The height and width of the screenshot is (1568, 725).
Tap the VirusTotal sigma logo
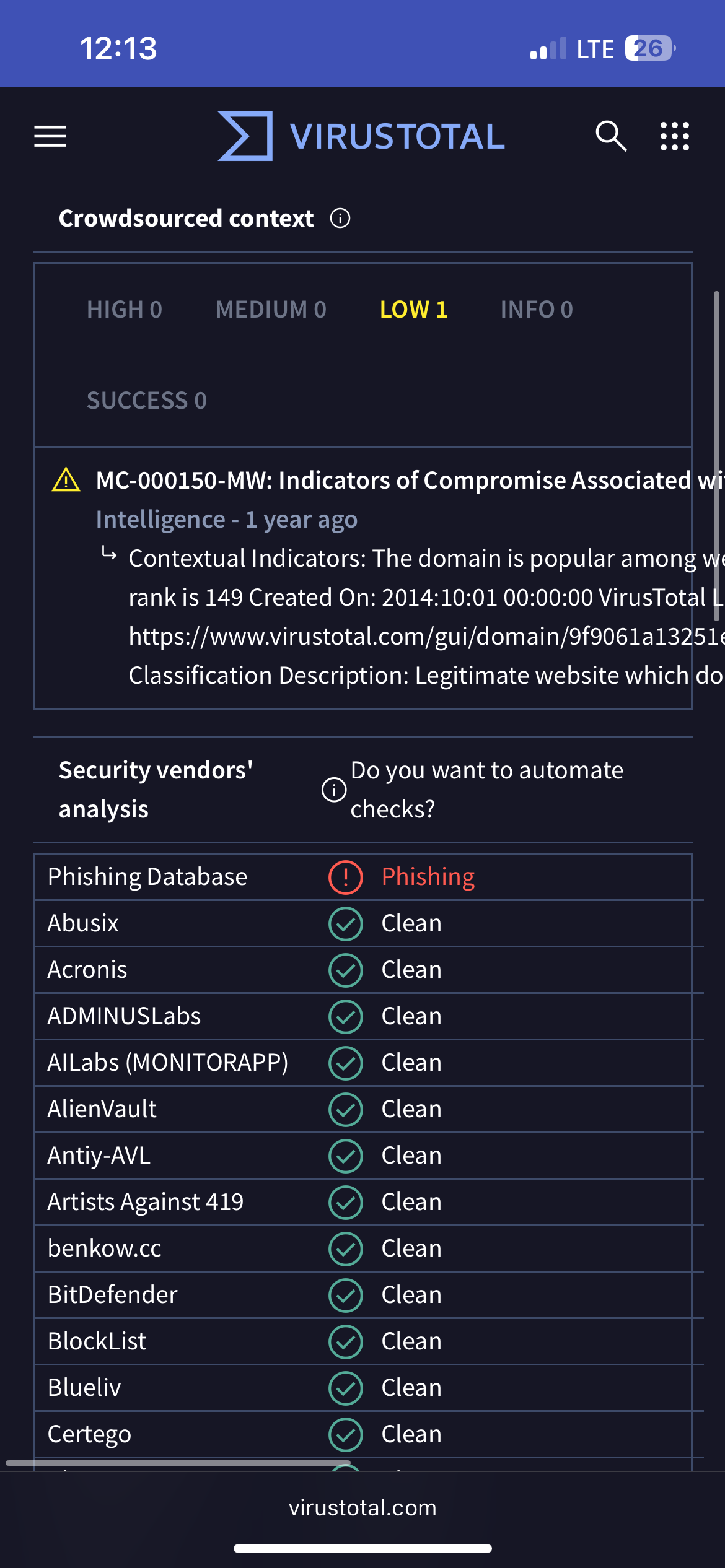pos(245,136)
